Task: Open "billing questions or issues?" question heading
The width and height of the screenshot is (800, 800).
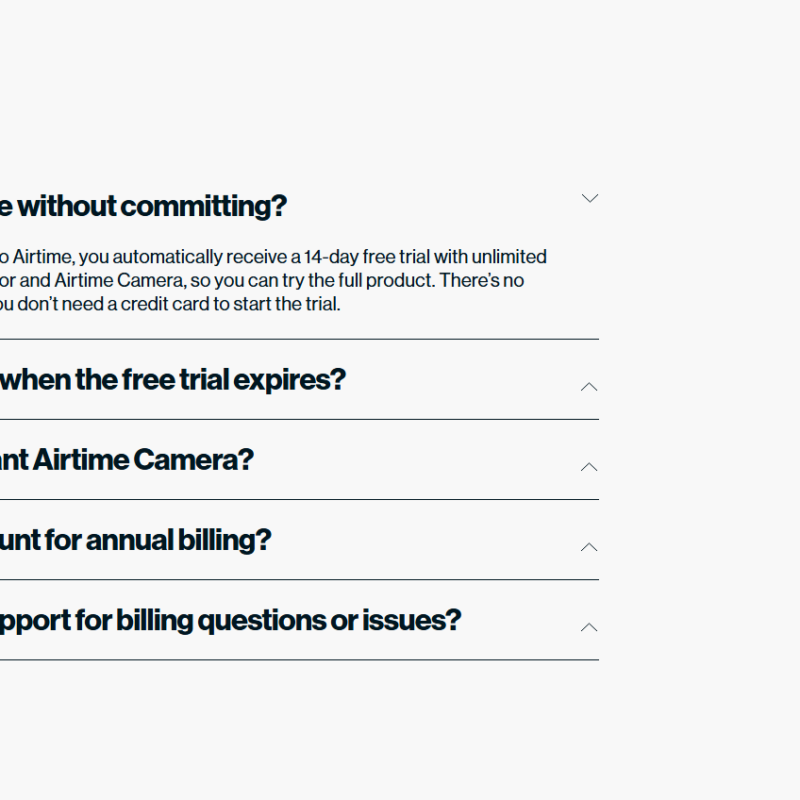Action: tap(230, 620)
